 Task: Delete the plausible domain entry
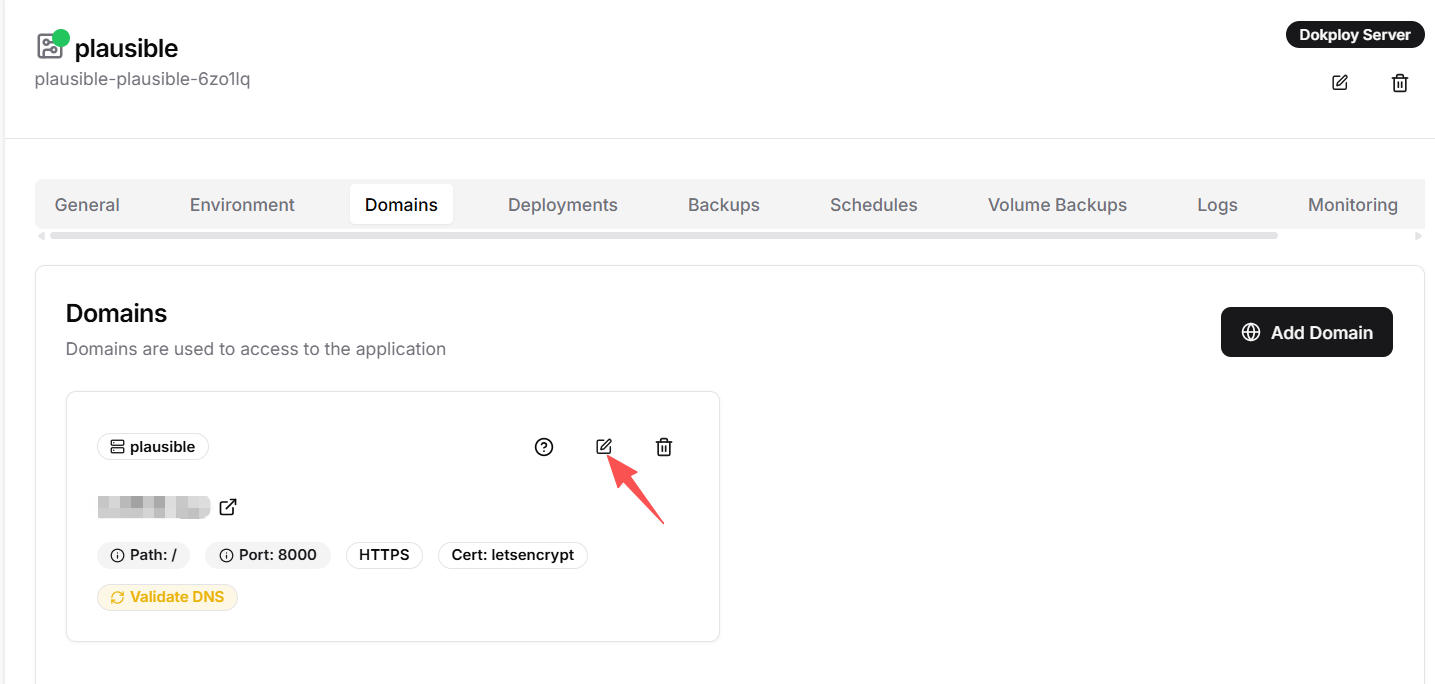[x=664, y=447]
